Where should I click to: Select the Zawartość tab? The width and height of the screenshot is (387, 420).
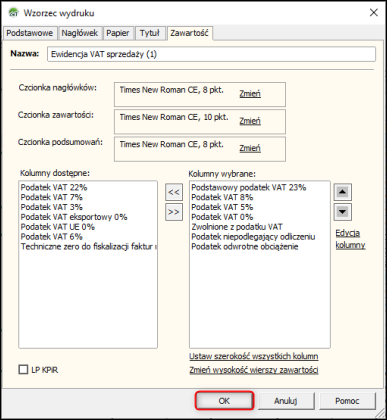click(189, 33)
